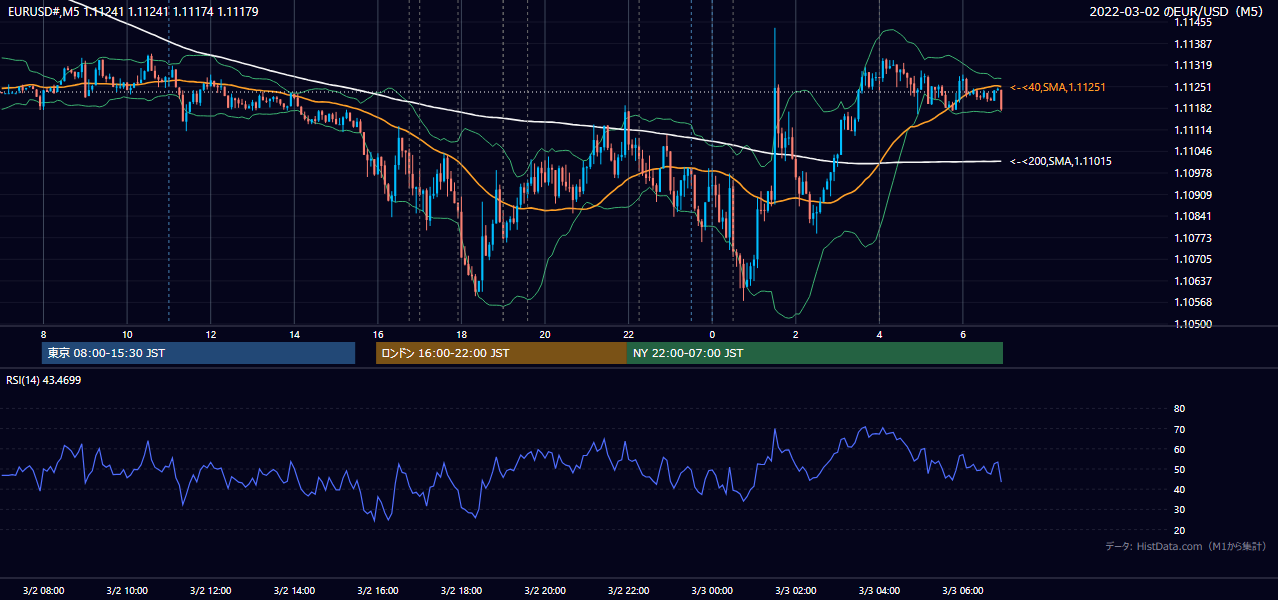Click hour label 22 under price chart
The height and width of the screenshot is (600, 1278).
pos(629,334)
